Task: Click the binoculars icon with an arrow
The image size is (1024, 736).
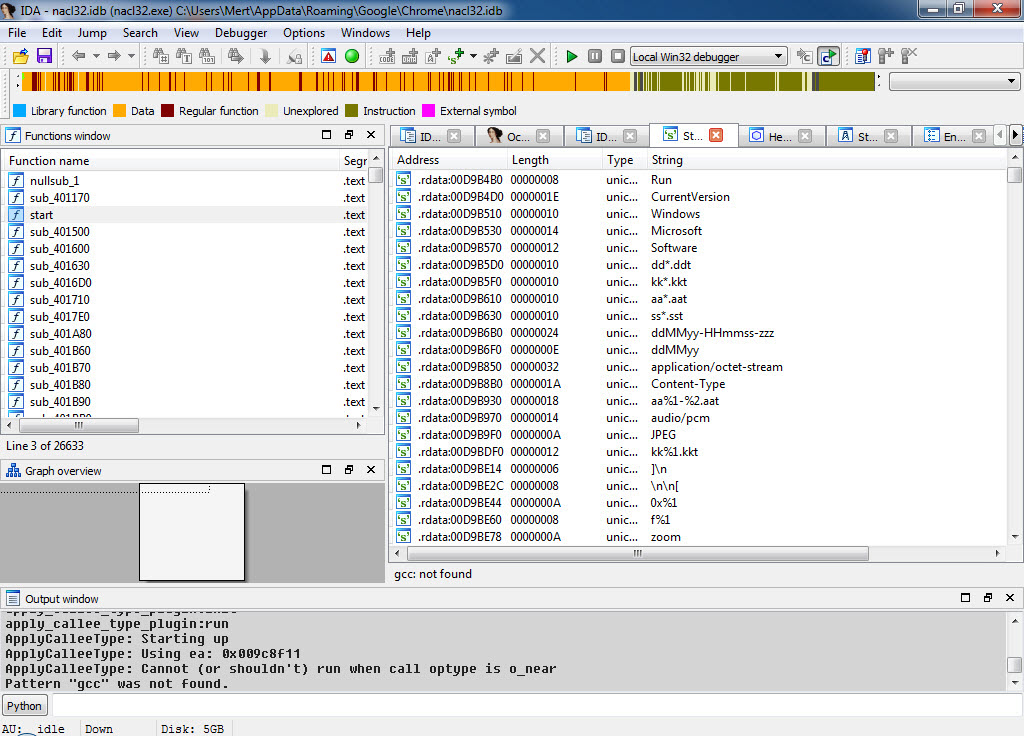Action: (236, 56)
